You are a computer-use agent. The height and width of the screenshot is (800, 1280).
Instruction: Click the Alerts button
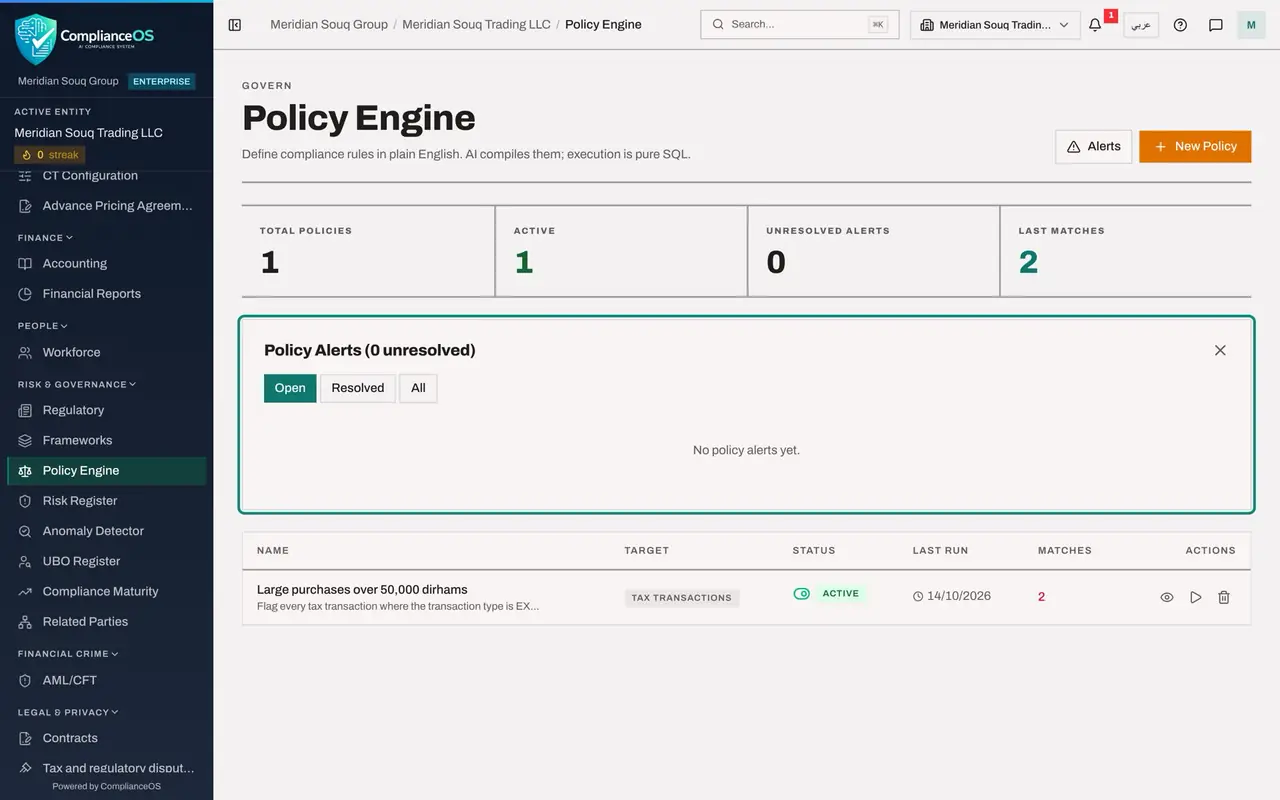coord(1094,146)
